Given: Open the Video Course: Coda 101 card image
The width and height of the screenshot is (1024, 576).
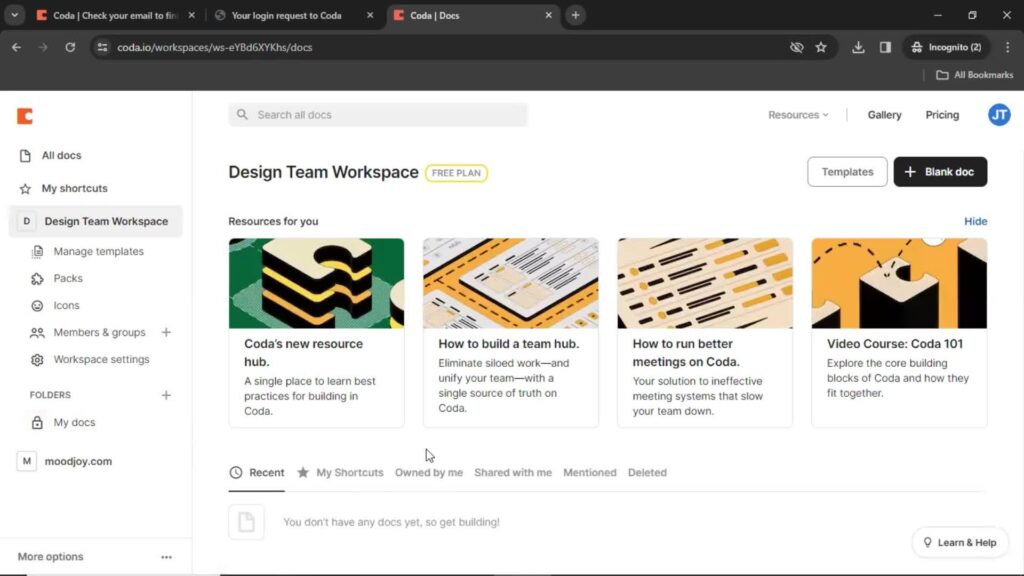Looking at the screenshot, I should [899, 283].
